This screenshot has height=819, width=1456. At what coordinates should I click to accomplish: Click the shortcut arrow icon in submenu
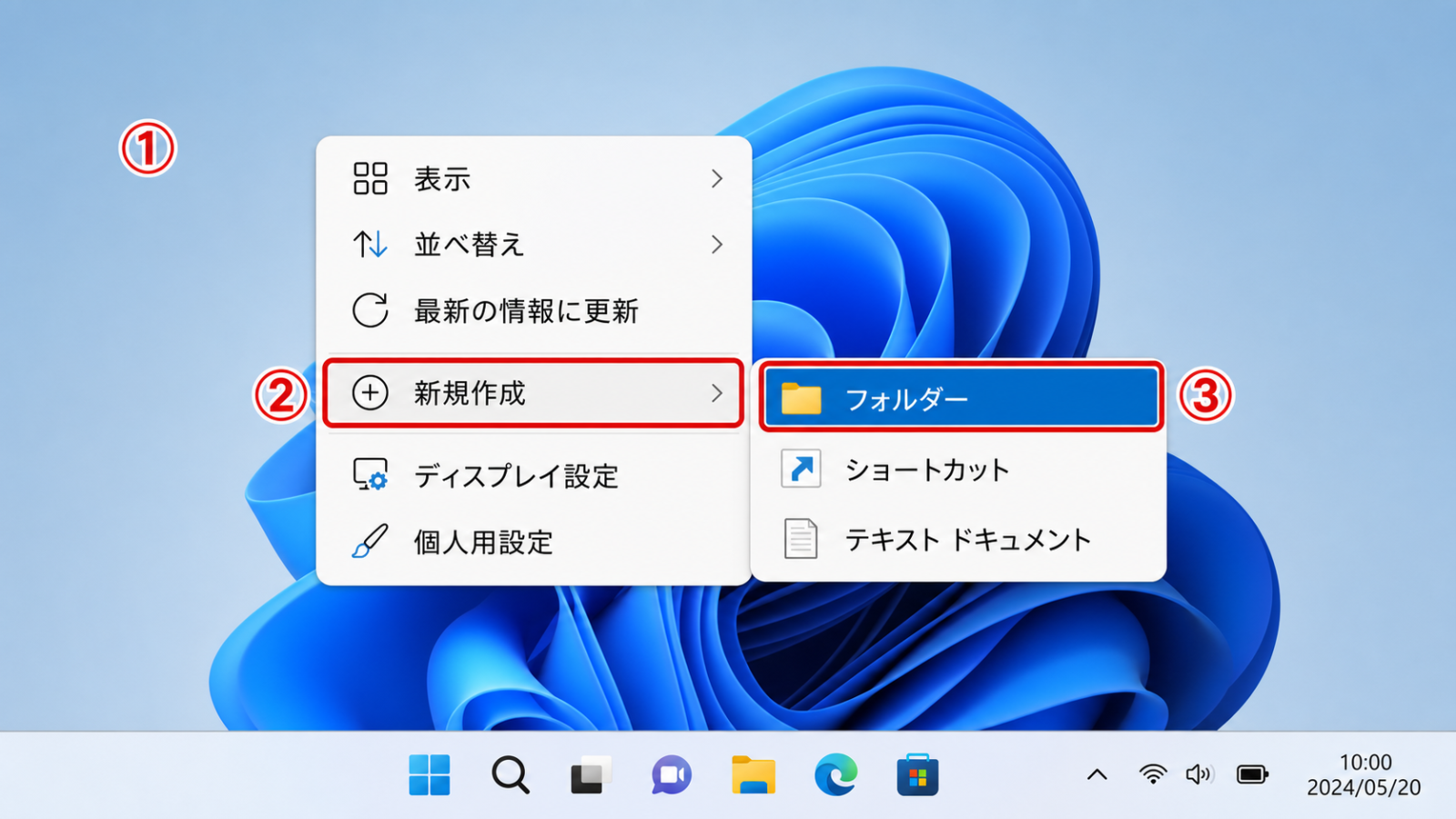801,469
